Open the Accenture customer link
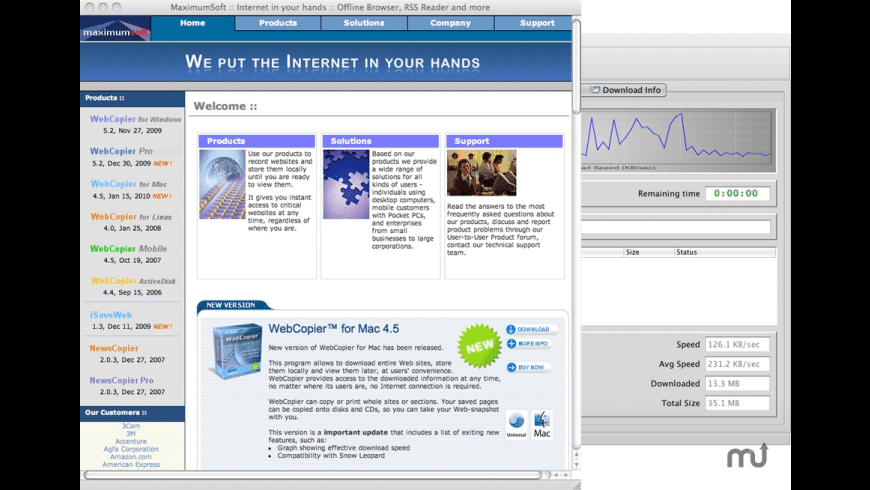This screenshot has width=870, height=490. click(131, 442)
